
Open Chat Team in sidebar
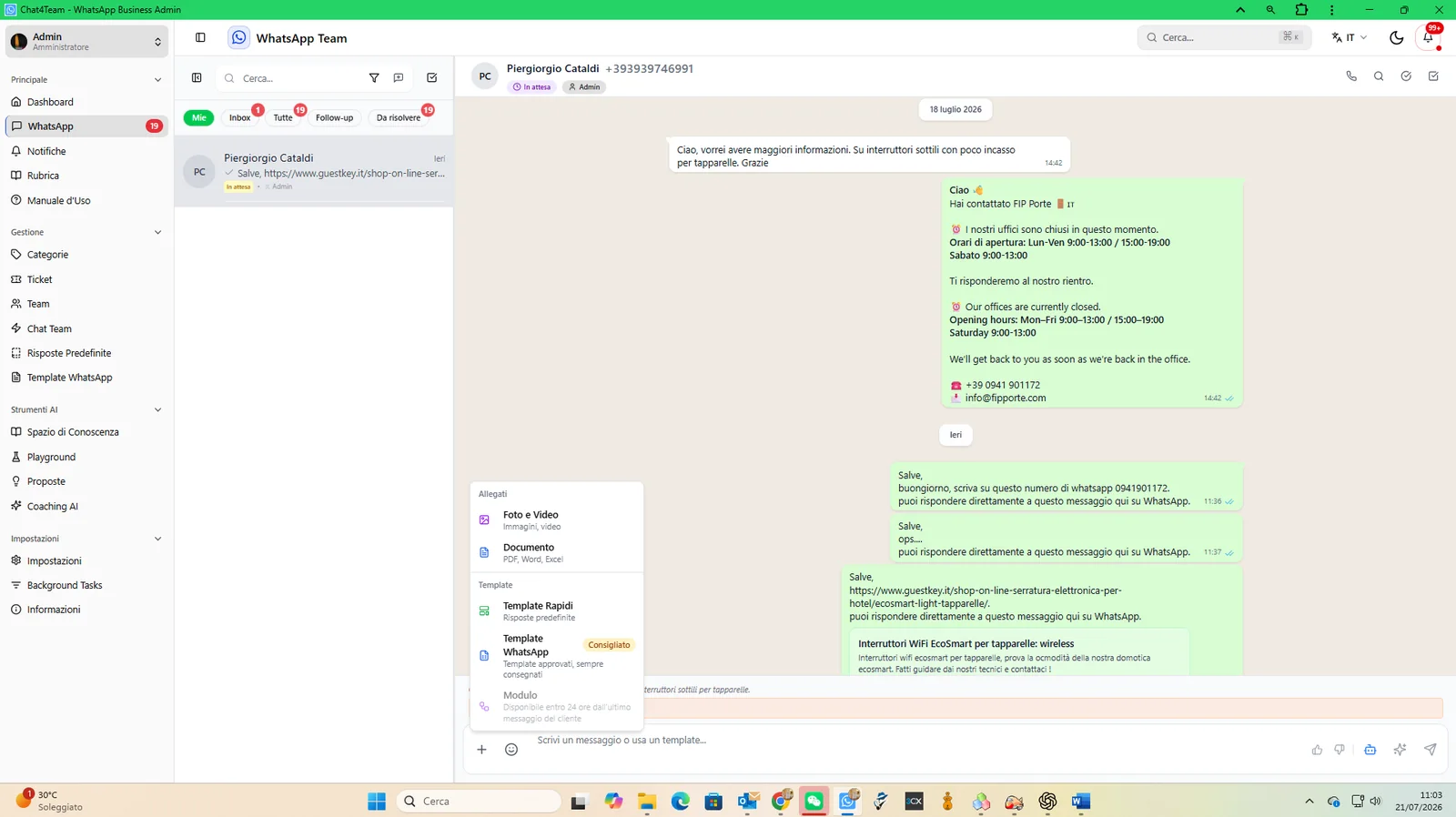pyautogui.click(x=87, y=328)
